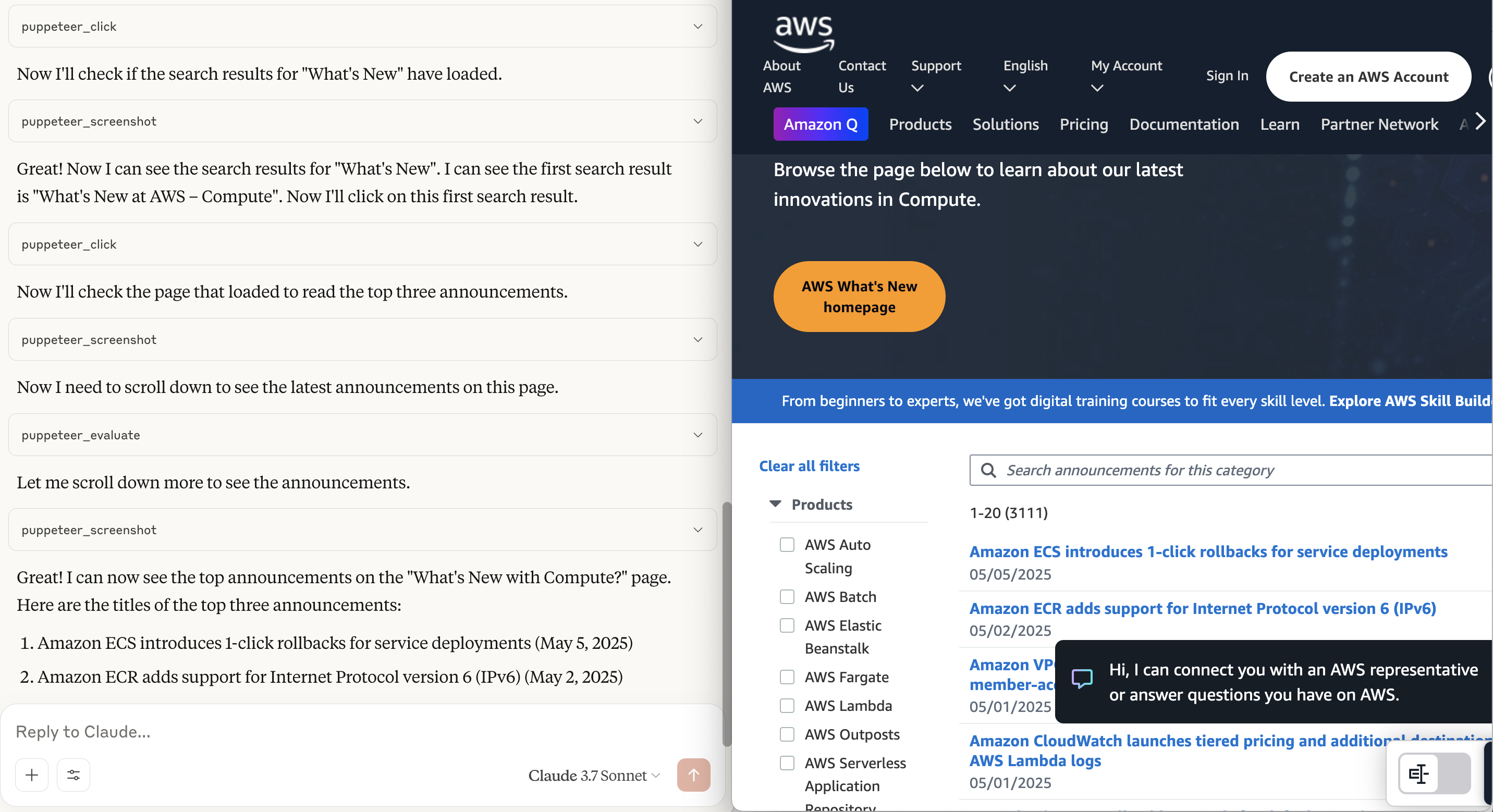Open the Claude 3.7 Sonnet model selector

click(593, 776)
